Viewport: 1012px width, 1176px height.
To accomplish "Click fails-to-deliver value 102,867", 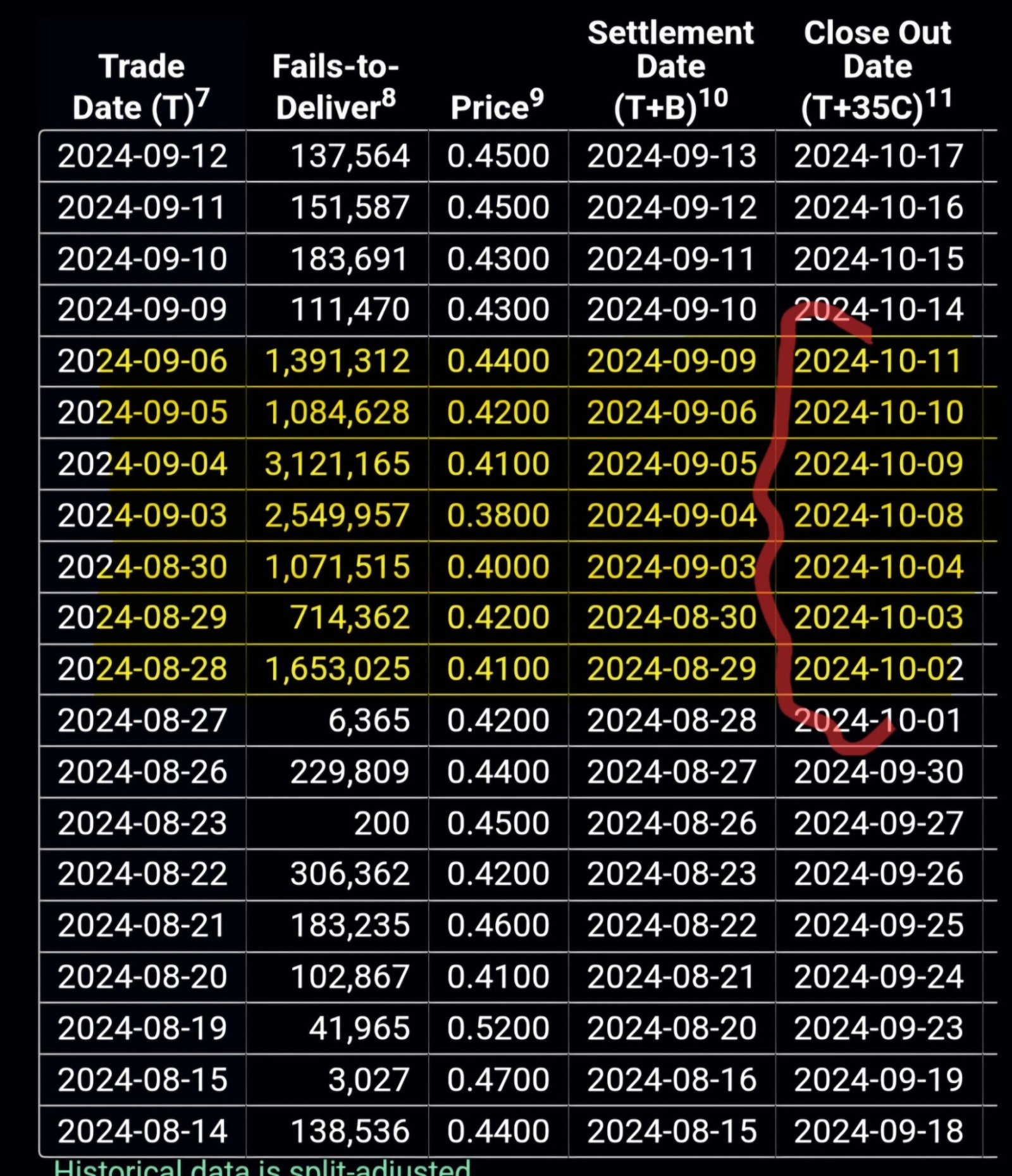I will [x=350, y=977].
